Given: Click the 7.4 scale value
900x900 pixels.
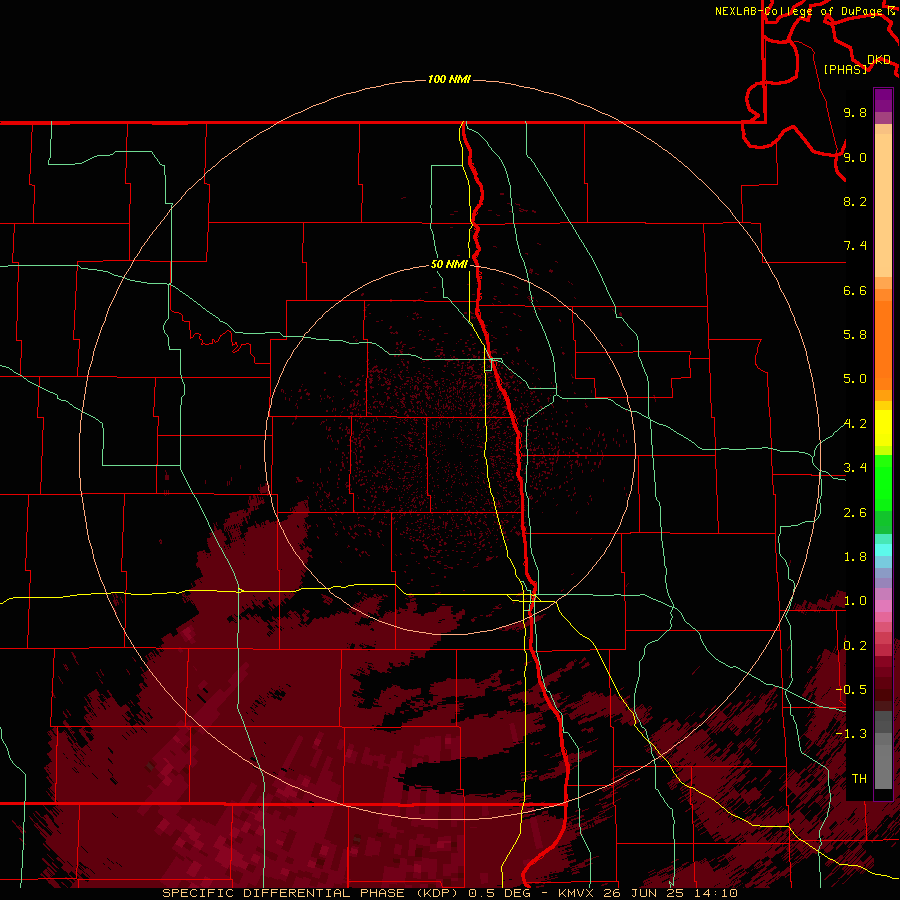Looking at the screenshot, I should coord(855,246).
